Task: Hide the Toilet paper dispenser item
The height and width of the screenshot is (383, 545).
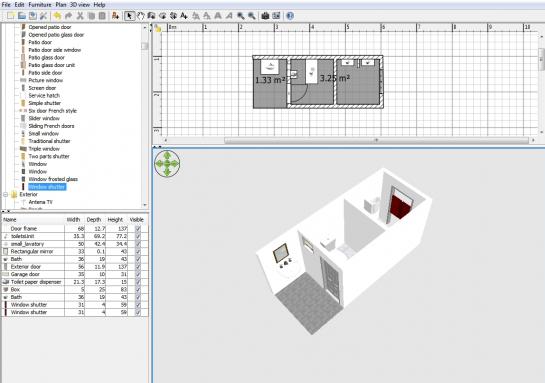Action: click(x=138, y=282)
